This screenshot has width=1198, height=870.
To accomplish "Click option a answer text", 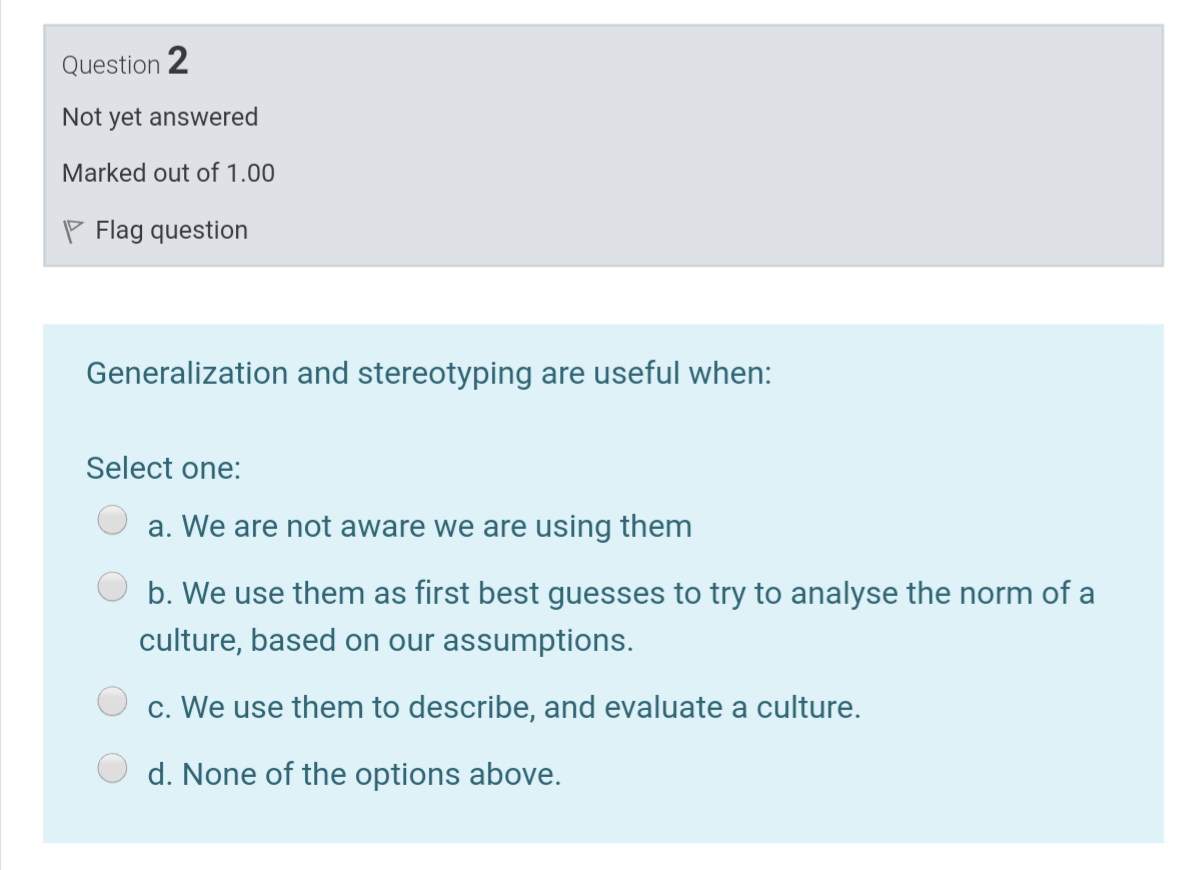I will tap(420, 526).
